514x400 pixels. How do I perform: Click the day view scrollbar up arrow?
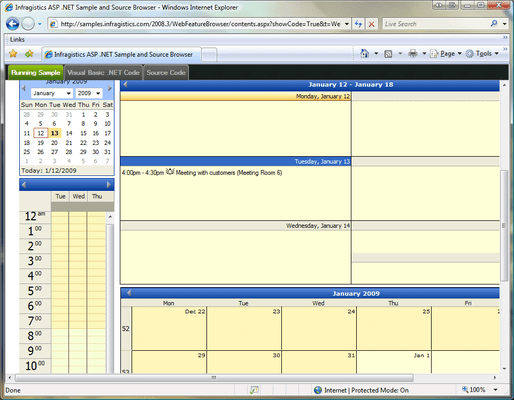110,217
